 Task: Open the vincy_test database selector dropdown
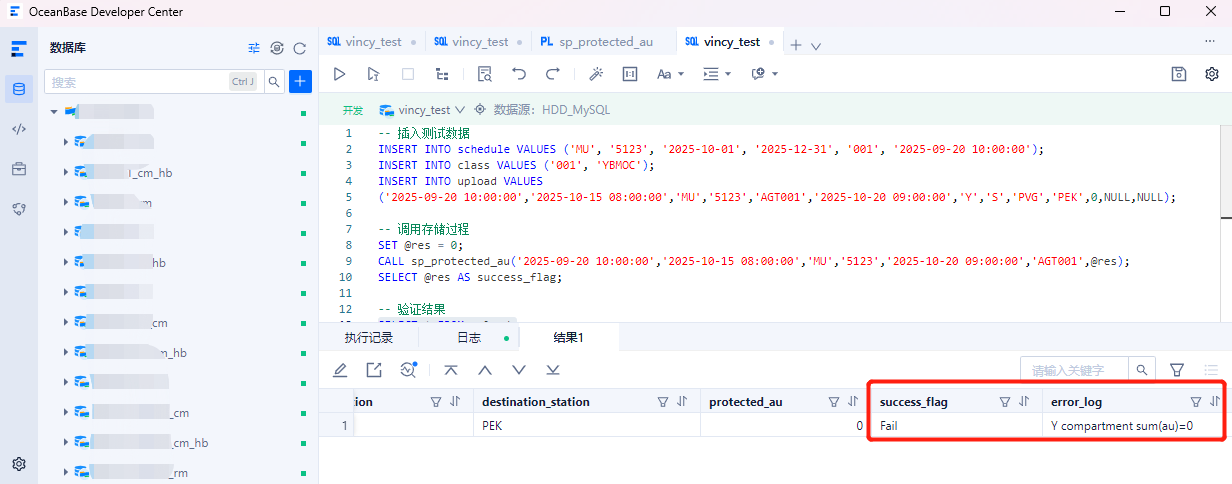click(423, 110)
